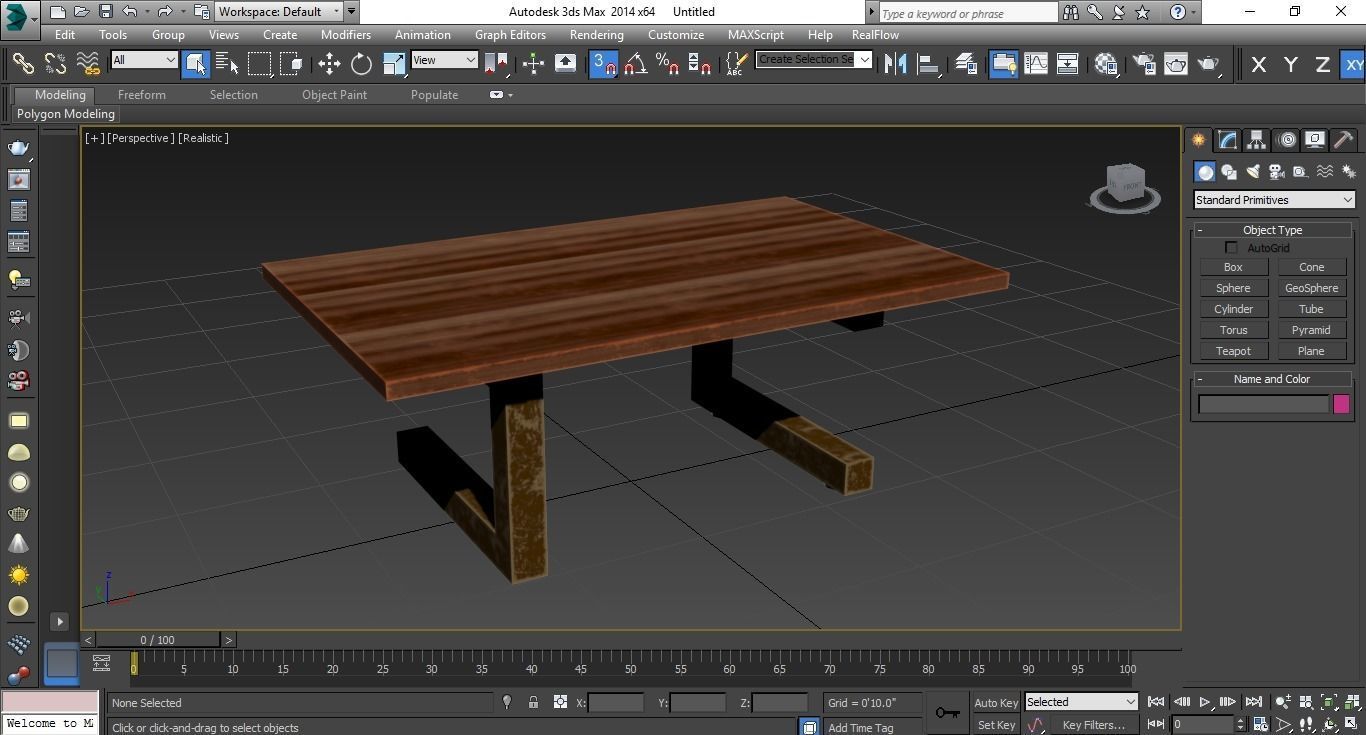Screen dimensions: 1366x735
Task: Open the Workspace: Default dropdown
Action: [x=279, y=12]
